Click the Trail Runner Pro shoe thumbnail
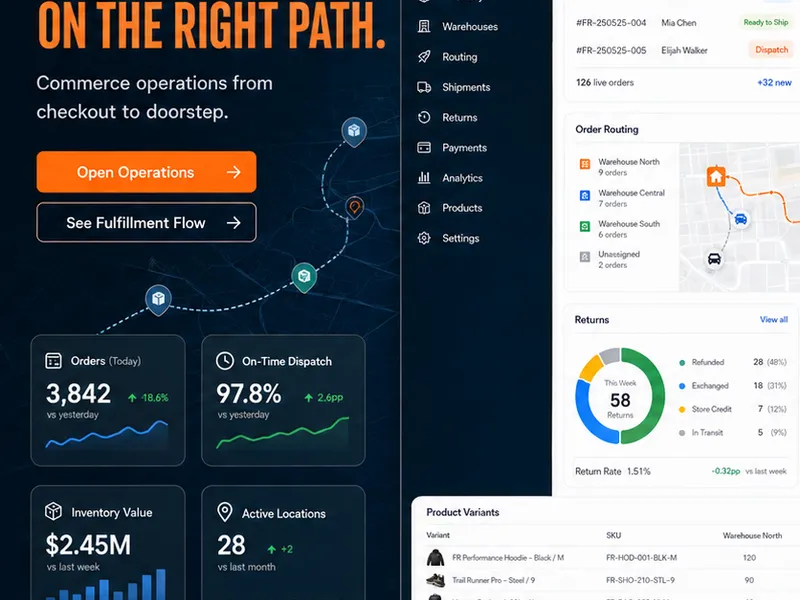Image resolution: width=800 pixels, height=600 pixels. point(435,580)
